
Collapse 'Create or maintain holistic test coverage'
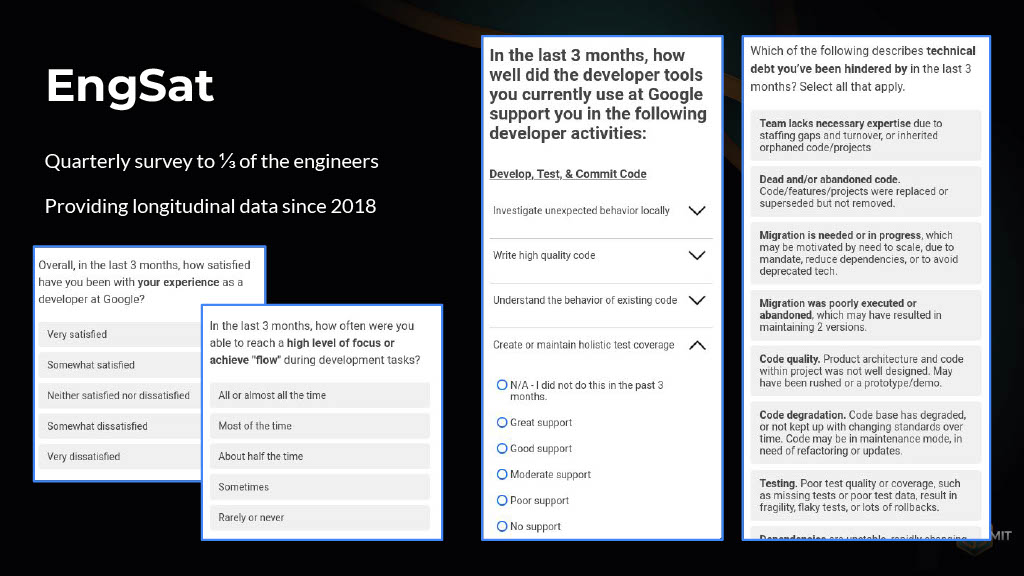pos(697,345)
